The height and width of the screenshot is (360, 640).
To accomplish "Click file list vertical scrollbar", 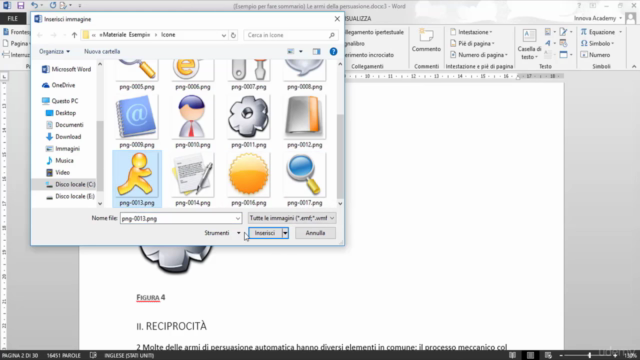I will (x=340, y=156).
